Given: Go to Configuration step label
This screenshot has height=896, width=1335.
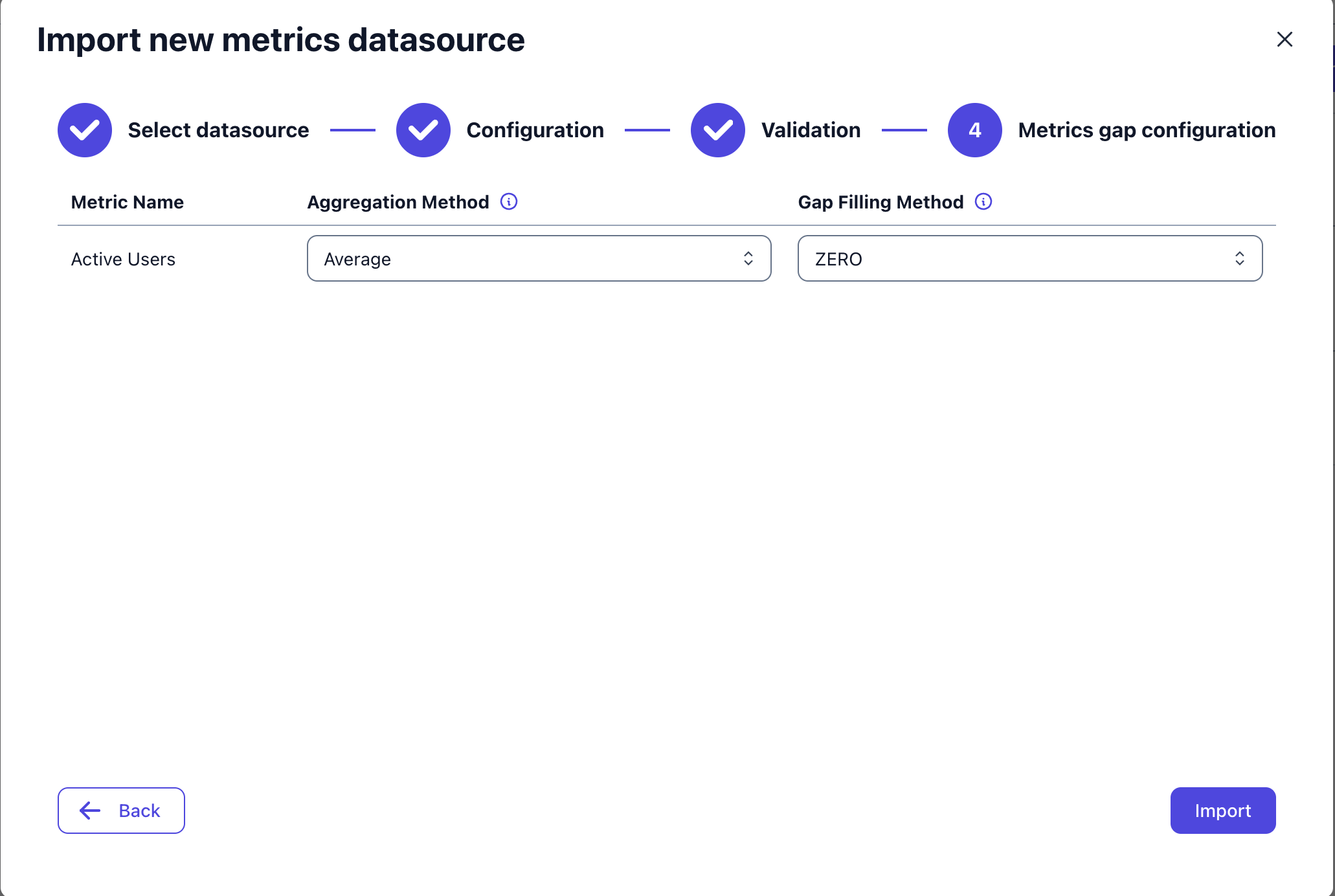Looking at the screenshot, I should [x=535, y=130].
